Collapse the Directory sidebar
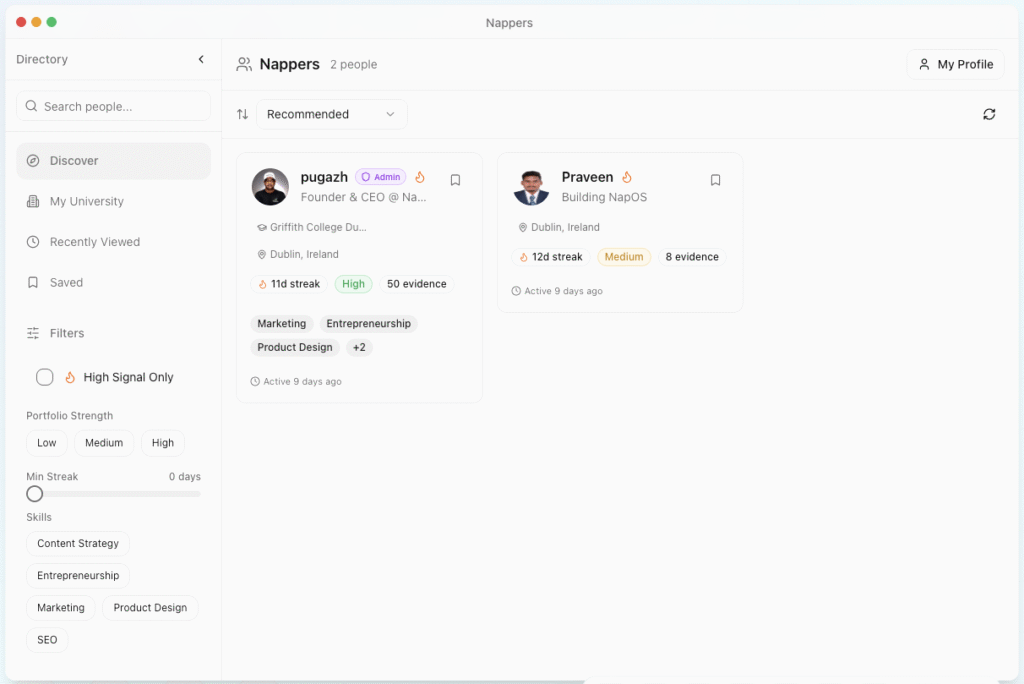The width and height of the screenshot is (1024, 684). [201, 60]
